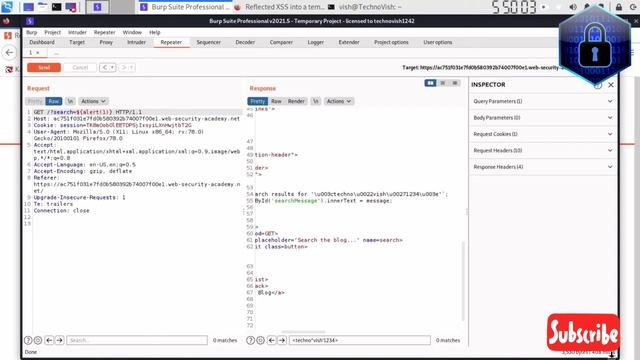
Task: Select top-bottom split layout icon
Action: pos(442,83)
